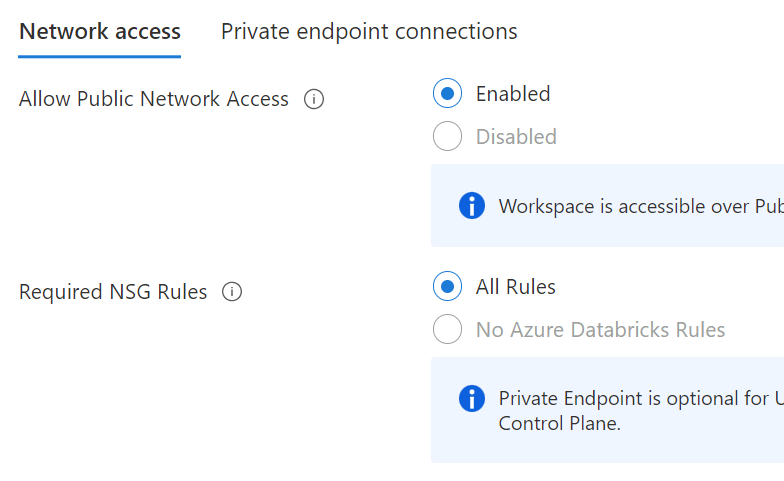This screenshot has width=784, height=481.
Task: Select the Enabled radio button circle
Action: 447,94
